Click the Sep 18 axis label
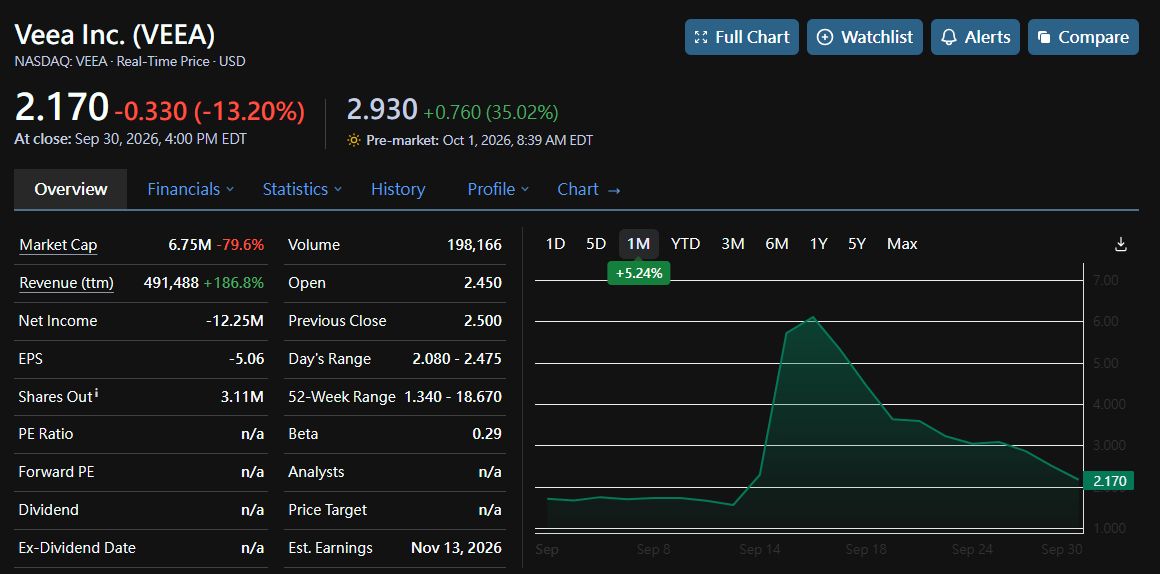Screen dimensions: 1160x574 866,550
